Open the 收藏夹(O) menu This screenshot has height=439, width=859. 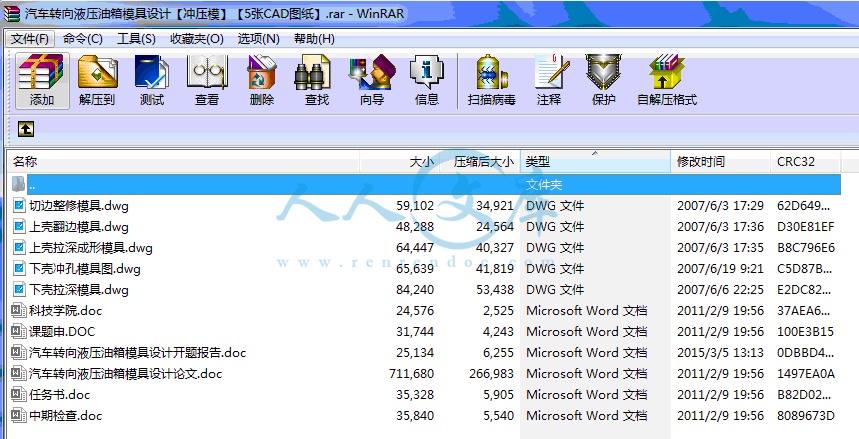[197, 39]
